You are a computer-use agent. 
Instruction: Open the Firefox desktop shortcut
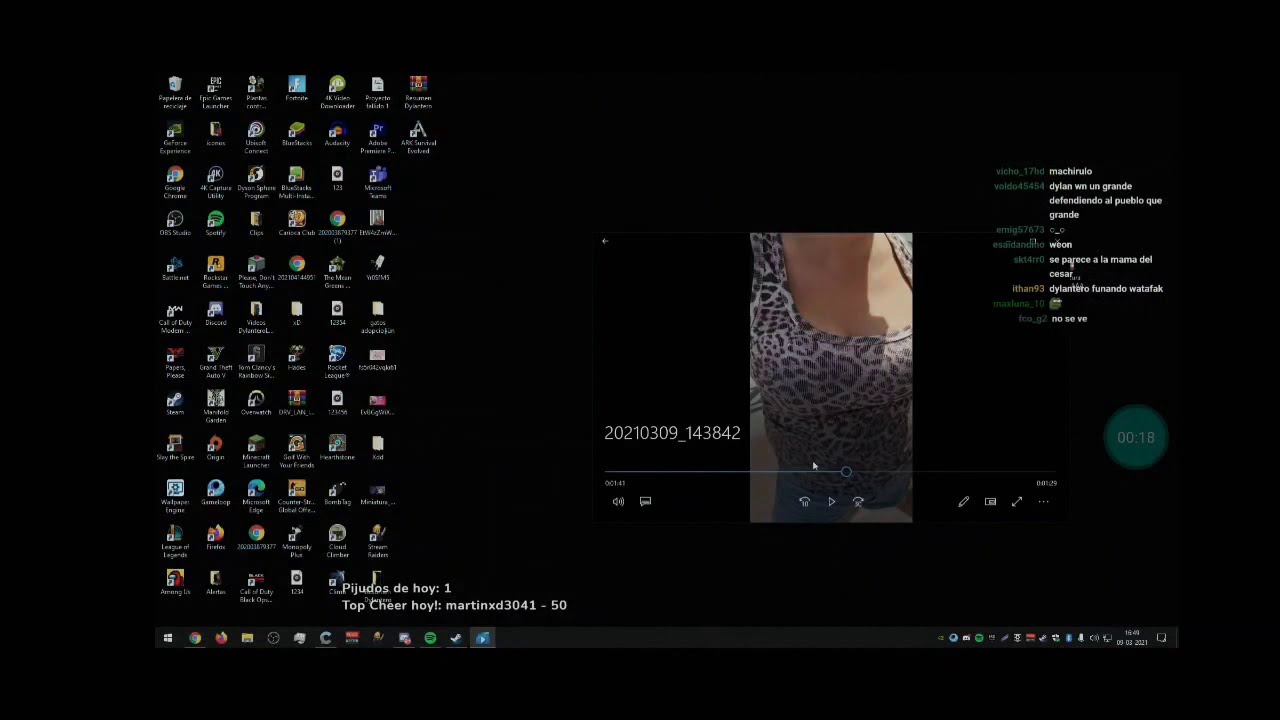(215, 538)
